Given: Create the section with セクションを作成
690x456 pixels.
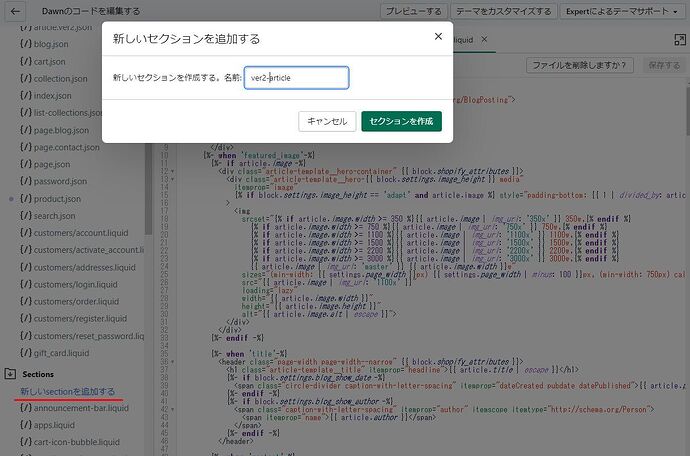Looking at the screenshot, I should click(401, 121).
